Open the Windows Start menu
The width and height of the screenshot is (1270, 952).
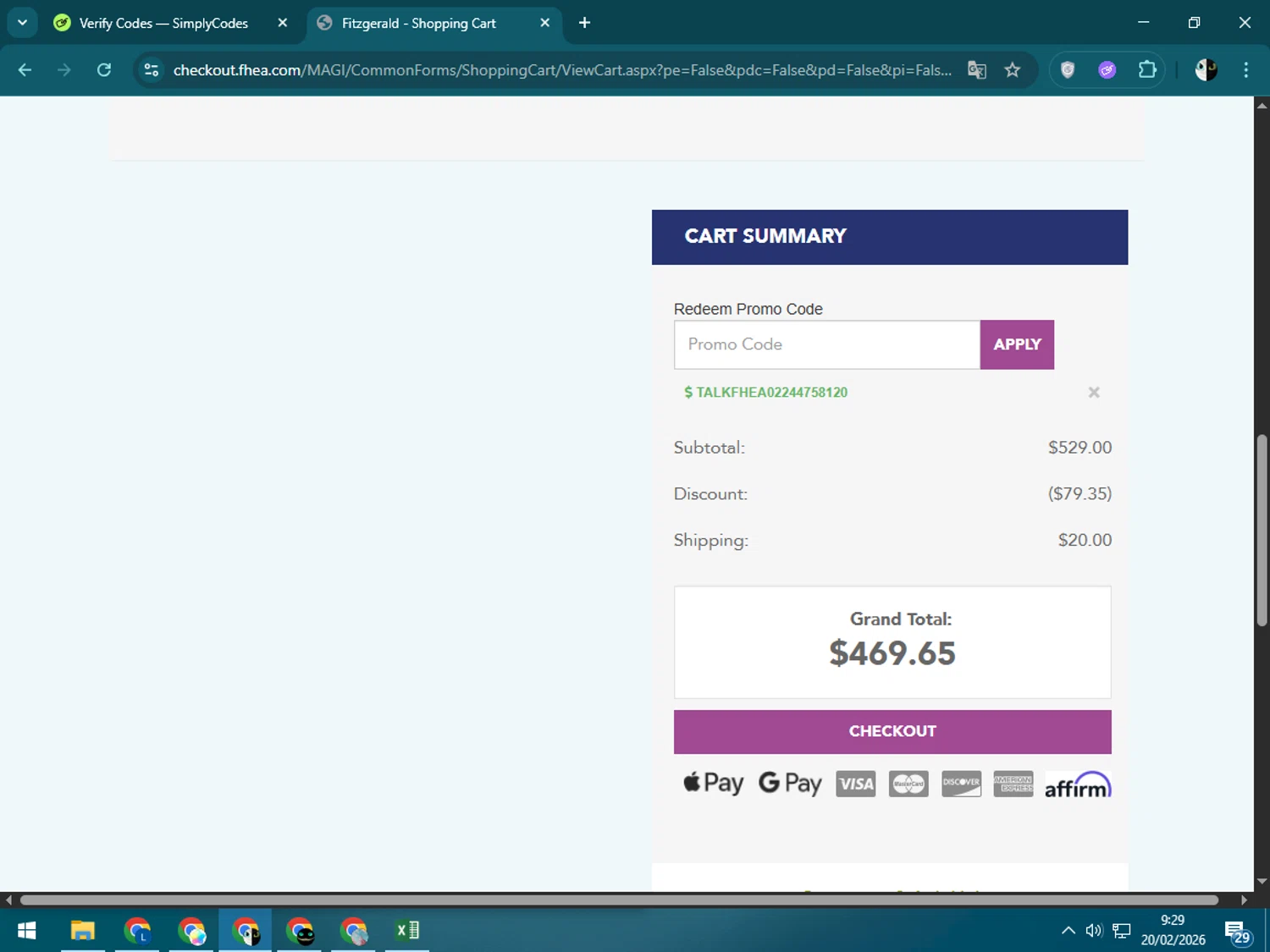click(26, 931)
